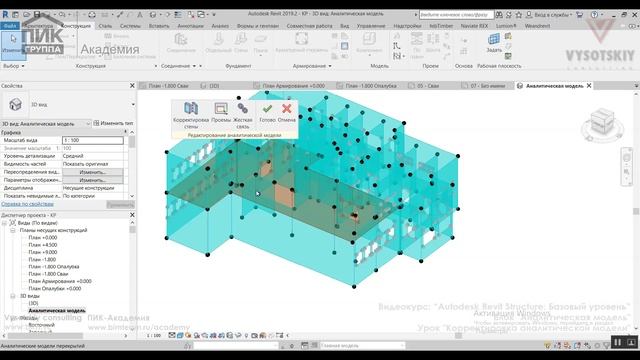Switch to План Армирования +0.000 view tab
640x360 pixels.
(293, 86)
